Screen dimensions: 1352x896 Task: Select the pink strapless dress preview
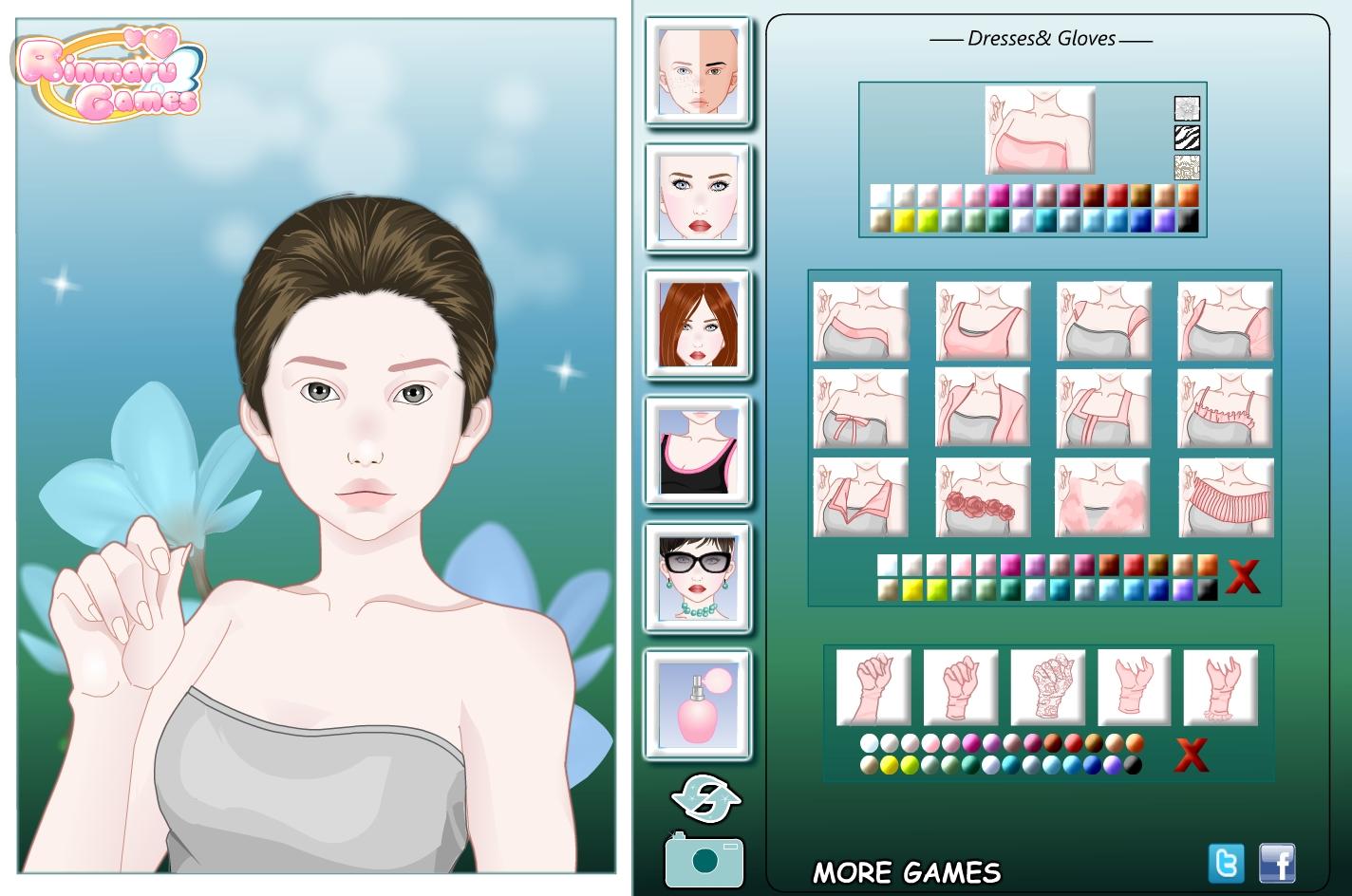(1040, 130)
